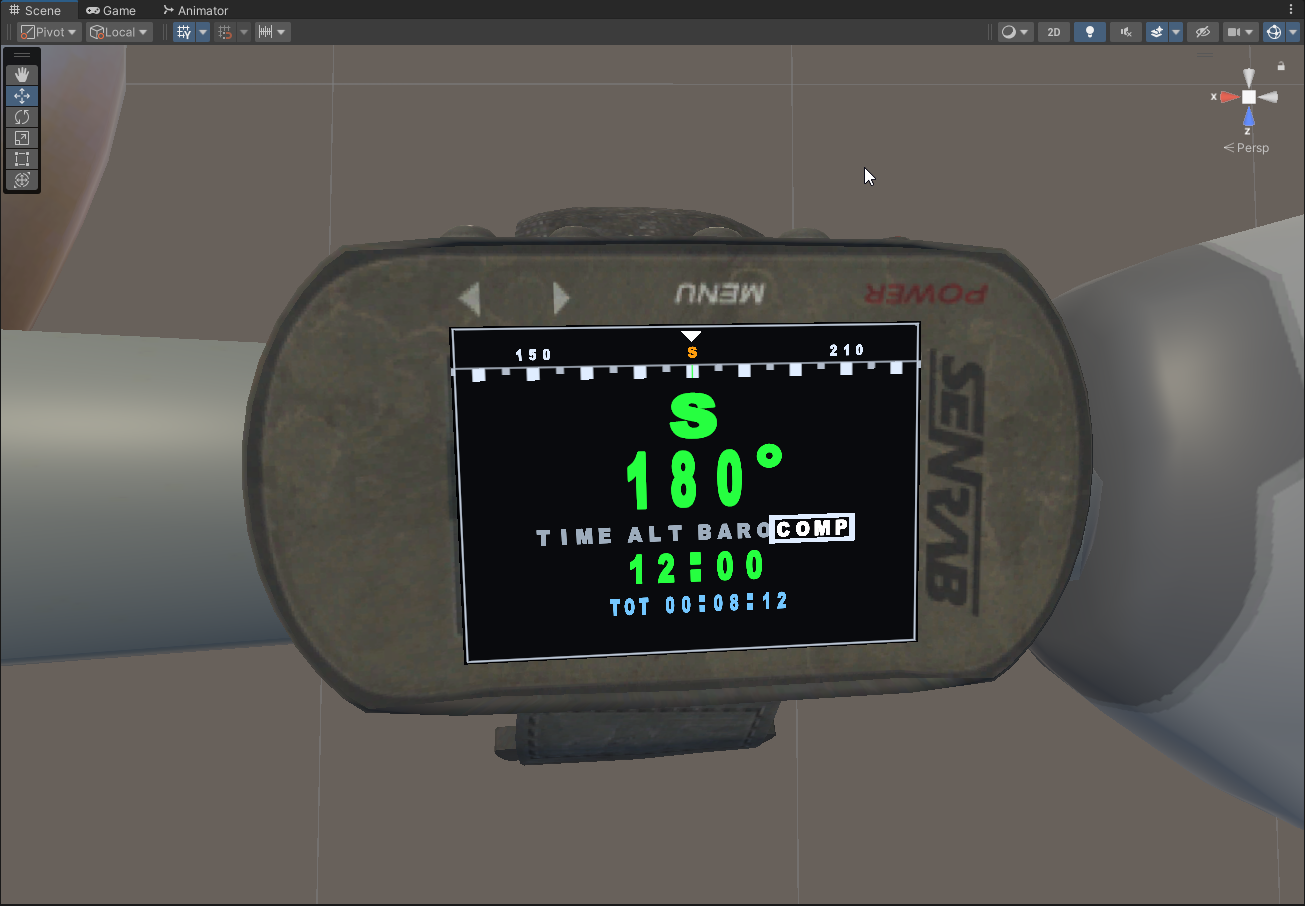The width and height of the screenshot is (1305, 906).
Task: Click the 150 compass tape marking
Action: [x=534, y=355]
